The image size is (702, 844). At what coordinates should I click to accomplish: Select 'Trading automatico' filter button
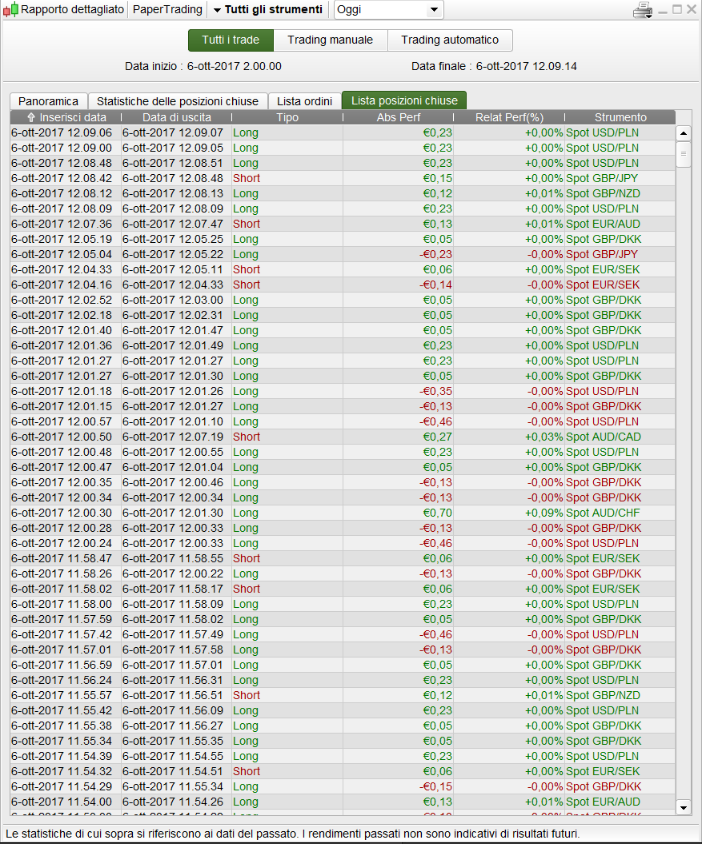[450, 40]
